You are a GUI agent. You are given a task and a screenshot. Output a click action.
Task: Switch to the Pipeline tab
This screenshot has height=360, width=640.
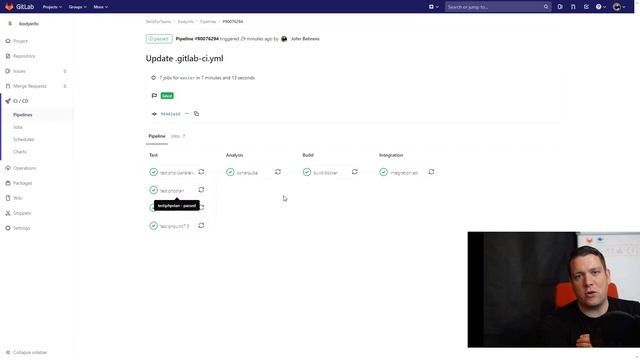tap(157, 136)
